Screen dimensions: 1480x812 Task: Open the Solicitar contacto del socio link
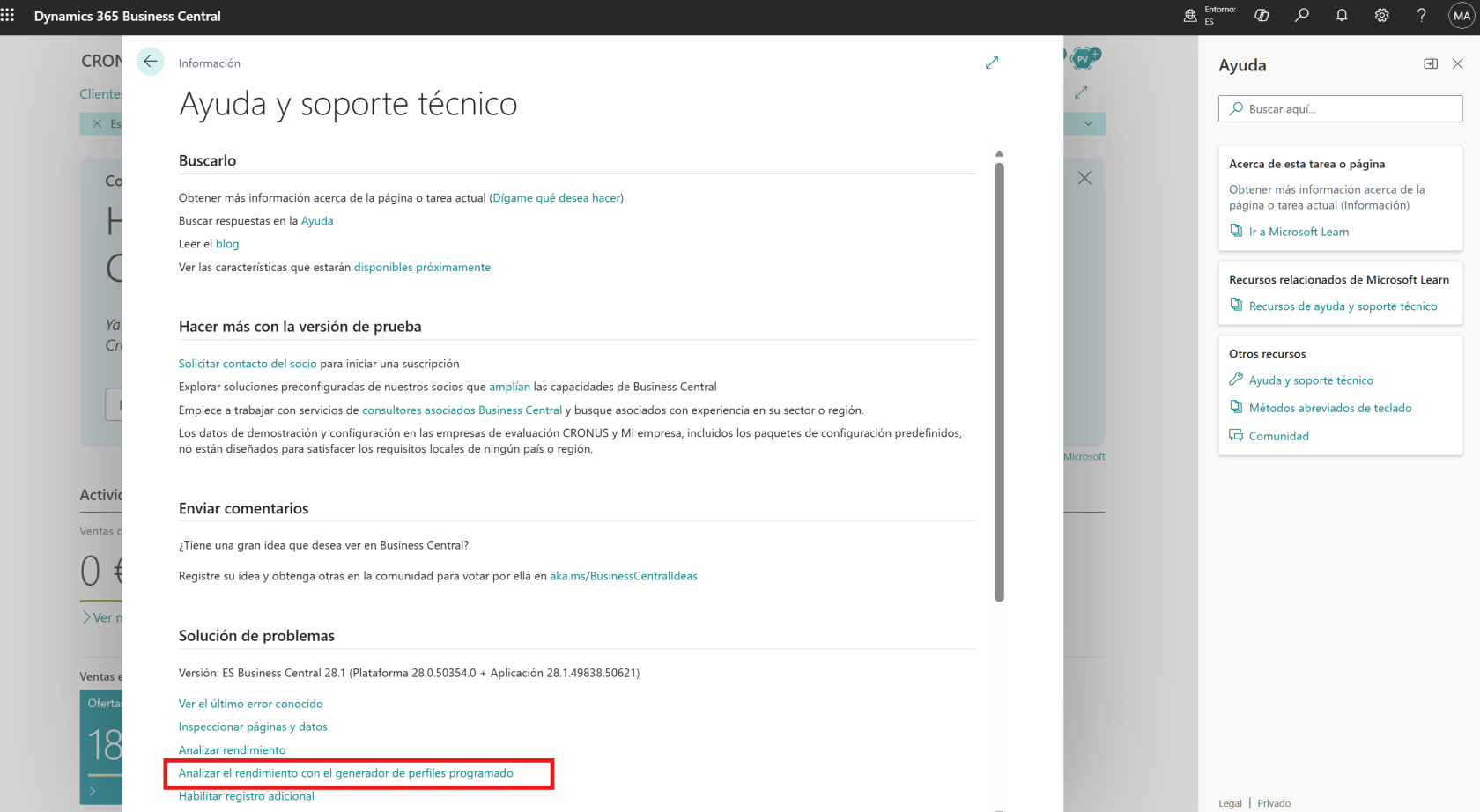248,364
